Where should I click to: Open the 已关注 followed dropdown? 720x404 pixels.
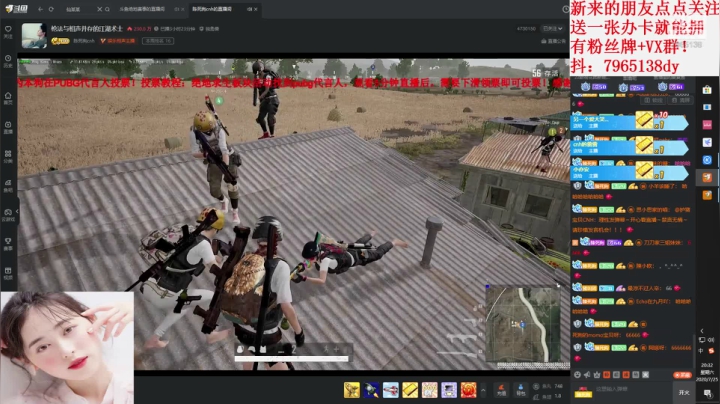552,28
